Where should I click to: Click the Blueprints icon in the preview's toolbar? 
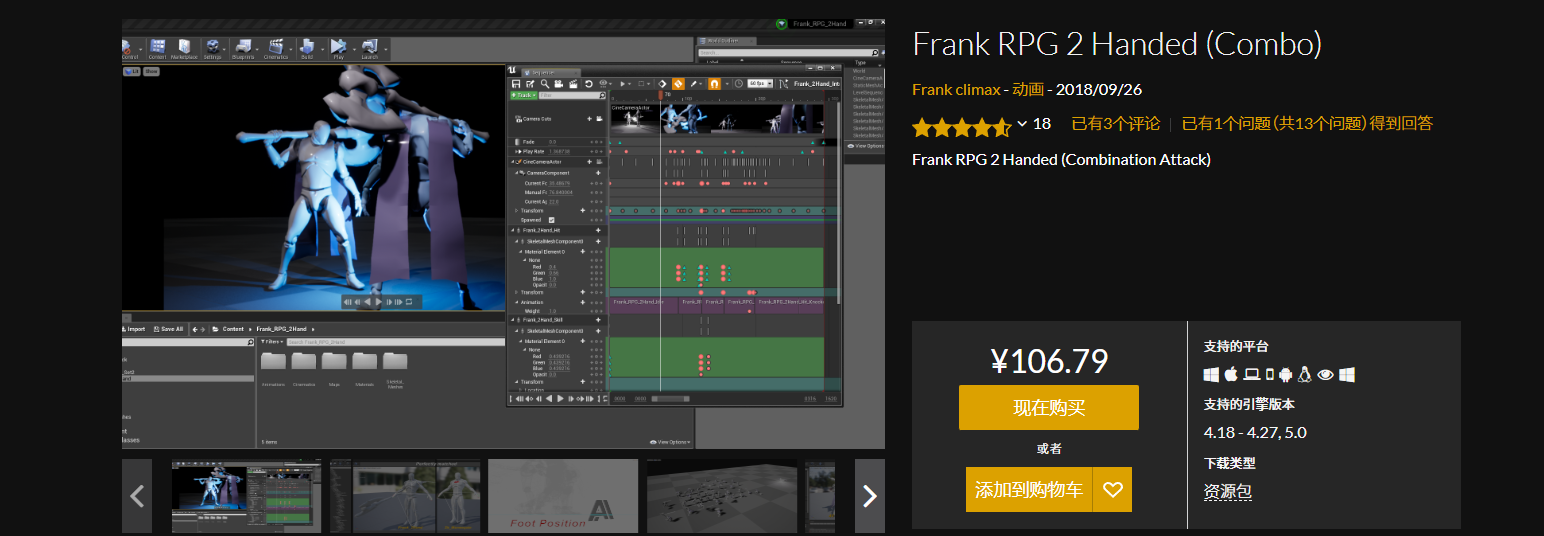coord(243,48)
